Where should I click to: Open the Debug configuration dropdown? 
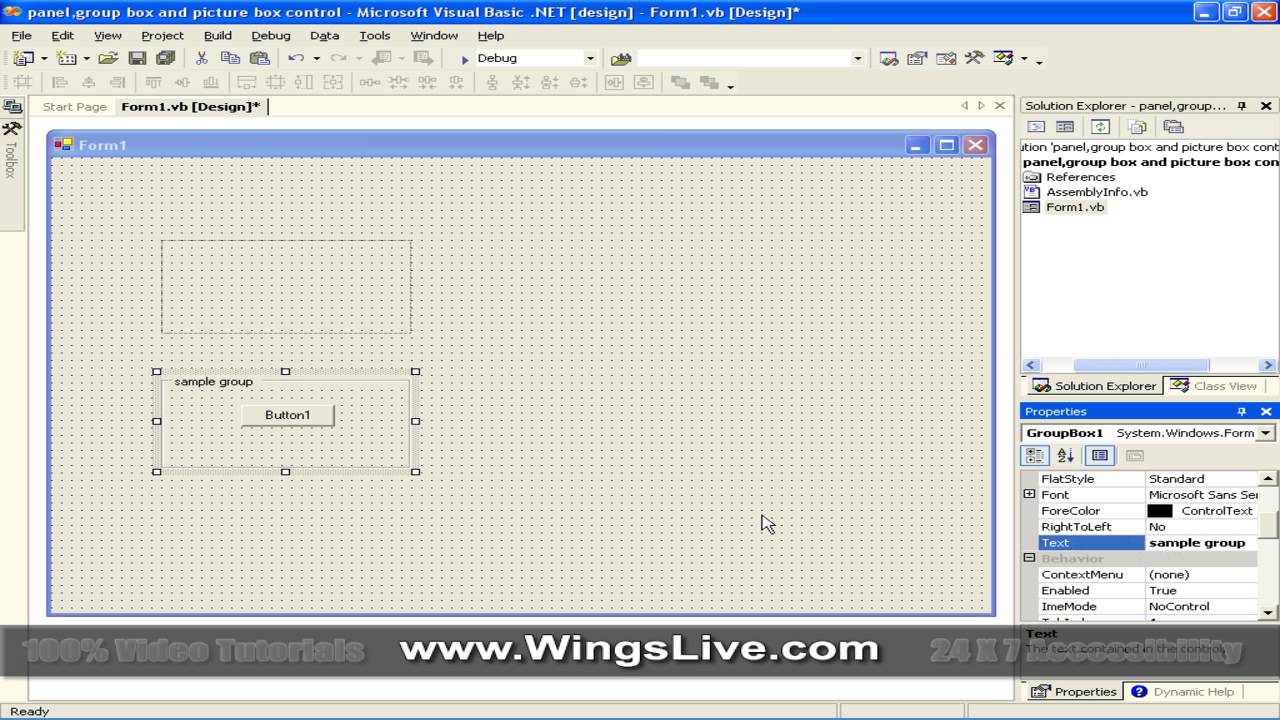pos(589,57)
